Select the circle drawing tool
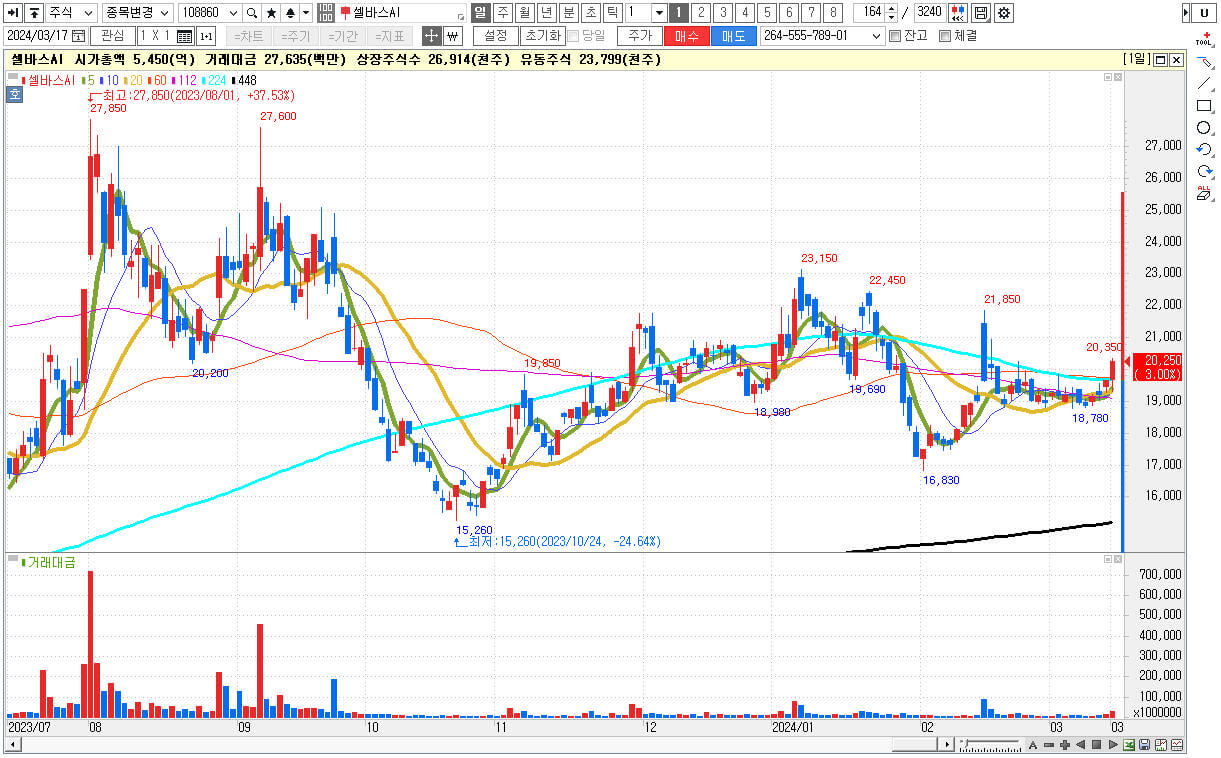This screenshot has height=758, width=1221. pyautogui.click(x=1204, y=128)
